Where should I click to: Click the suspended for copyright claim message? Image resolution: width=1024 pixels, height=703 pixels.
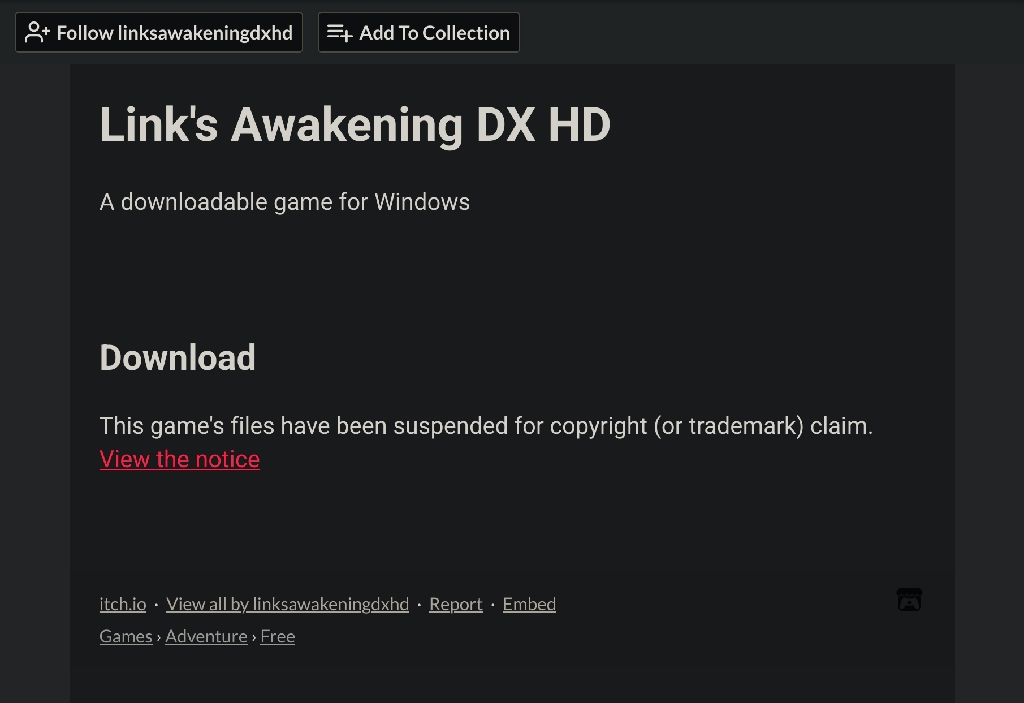tap(486, 426)
